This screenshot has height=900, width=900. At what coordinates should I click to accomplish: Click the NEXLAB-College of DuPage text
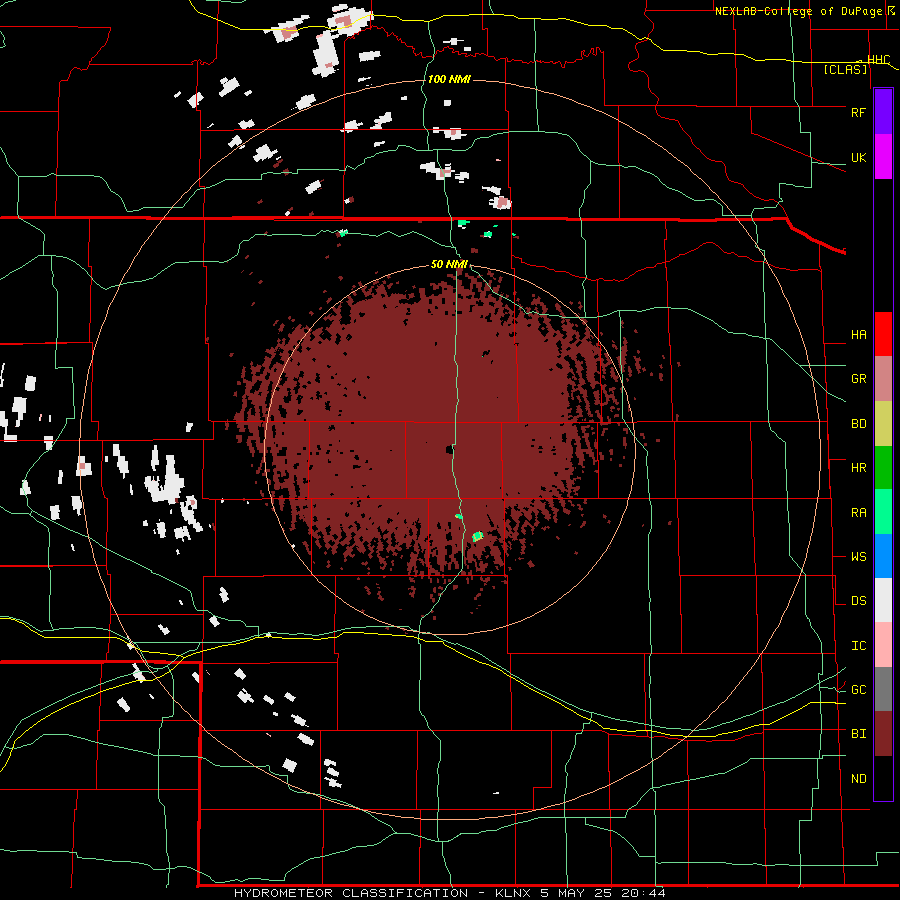click(800, 11)
